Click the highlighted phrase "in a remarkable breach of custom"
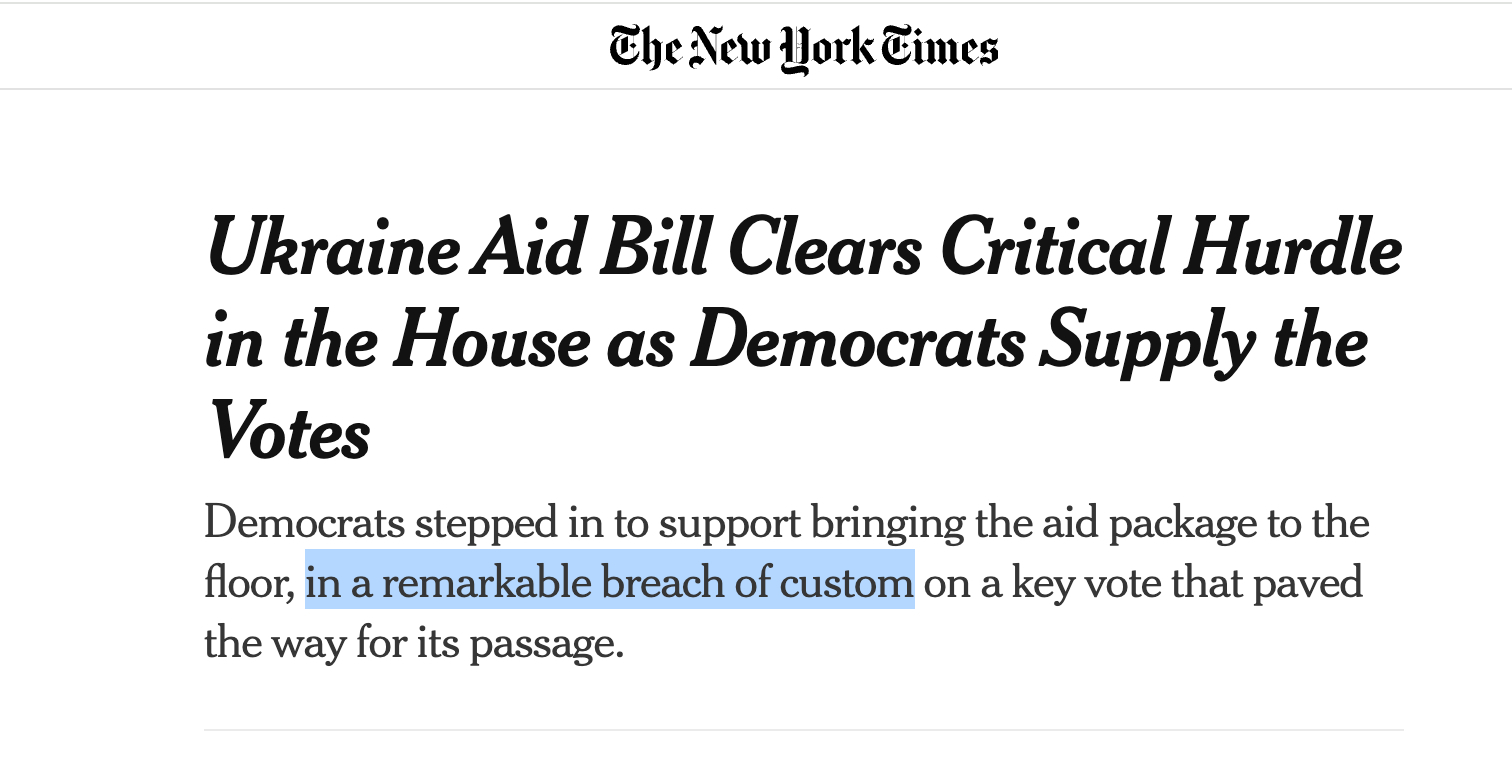This screenshot has height=770, width=1512. coord(610,581)
